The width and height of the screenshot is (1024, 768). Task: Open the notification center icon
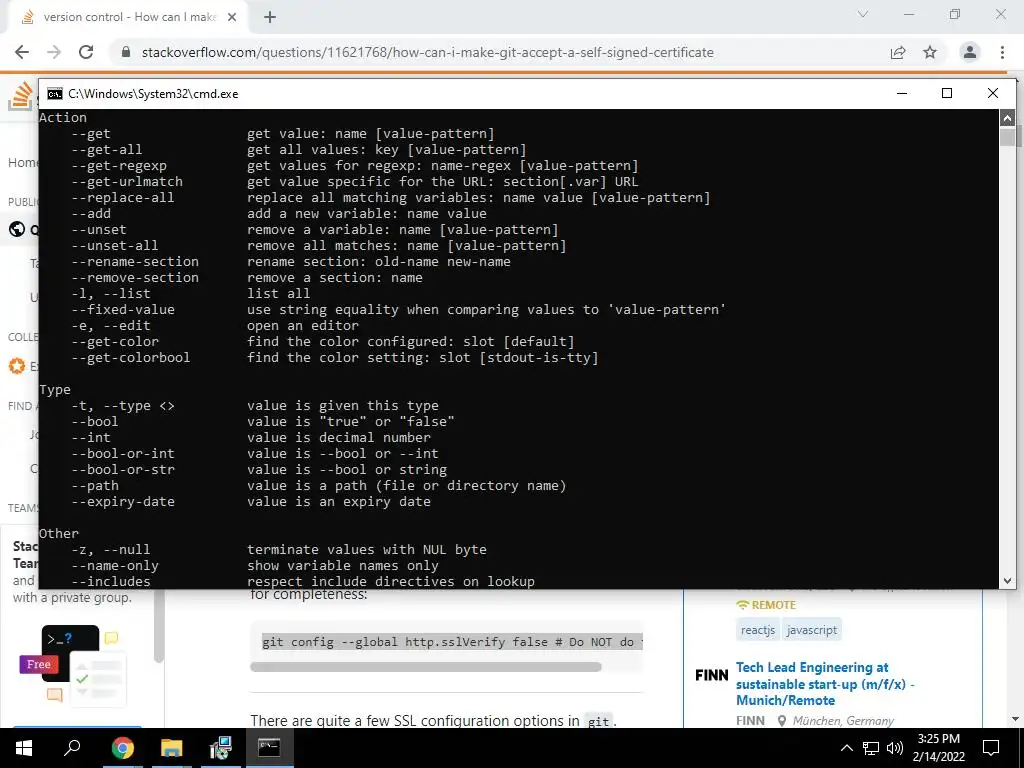pos(991,748)
